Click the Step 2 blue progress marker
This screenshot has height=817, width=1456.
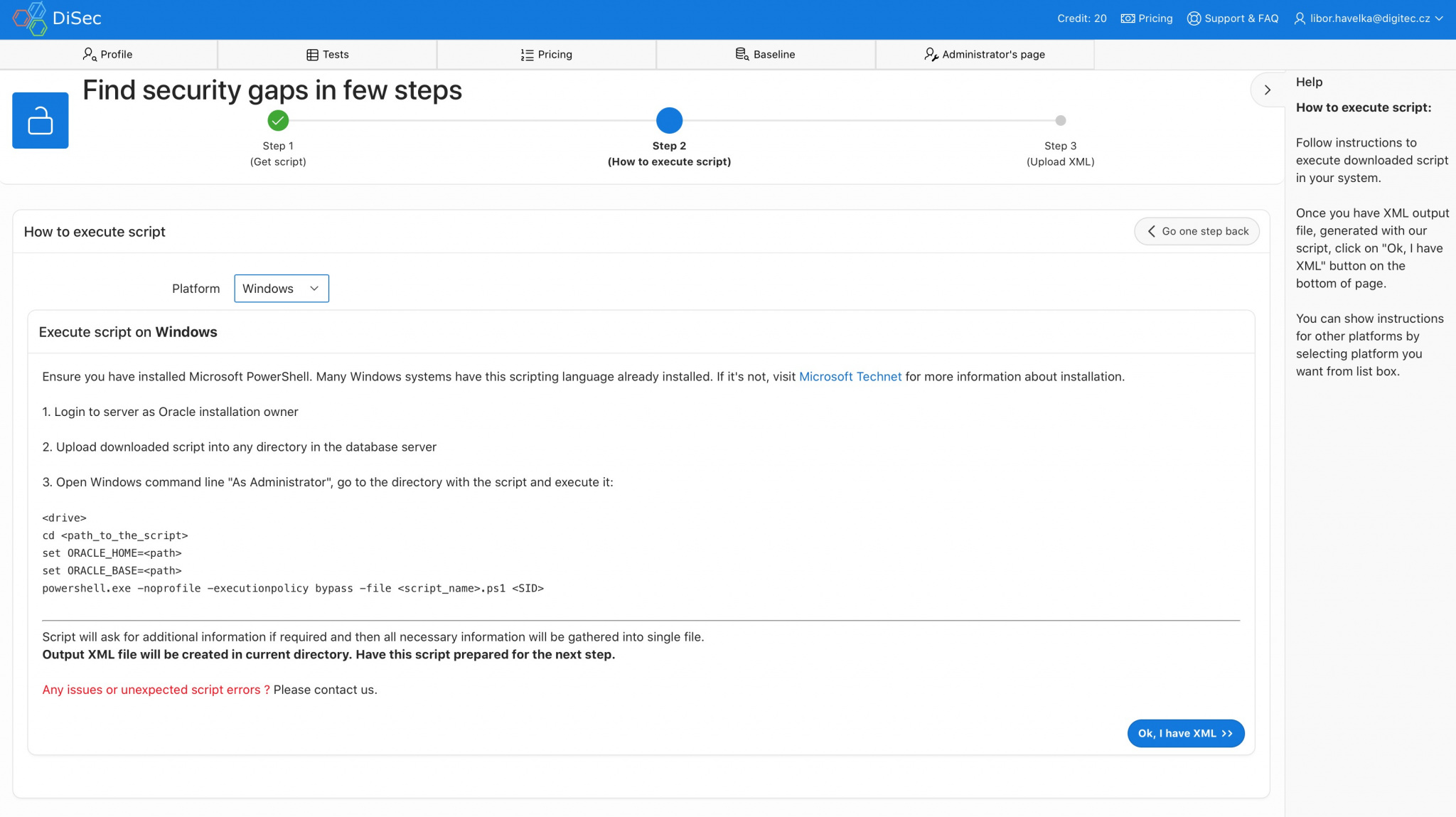click(669, 120)
